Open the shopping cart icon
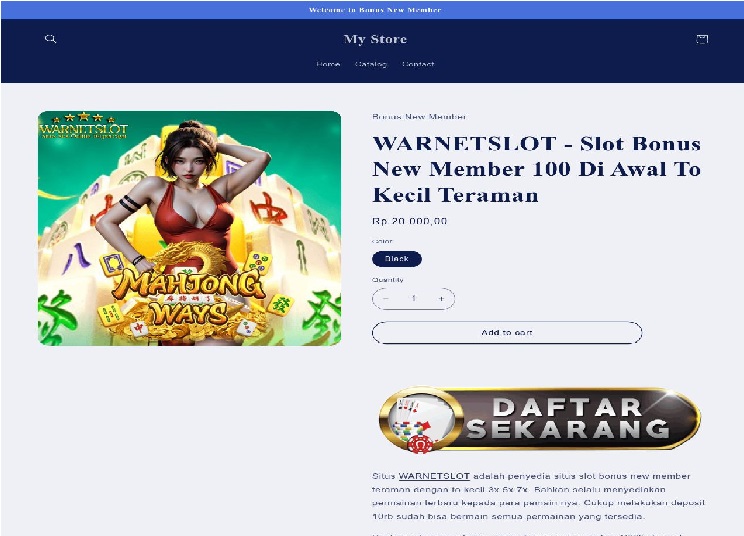Image resolution: width=744 pixels, height=536 pixels. 702,39
